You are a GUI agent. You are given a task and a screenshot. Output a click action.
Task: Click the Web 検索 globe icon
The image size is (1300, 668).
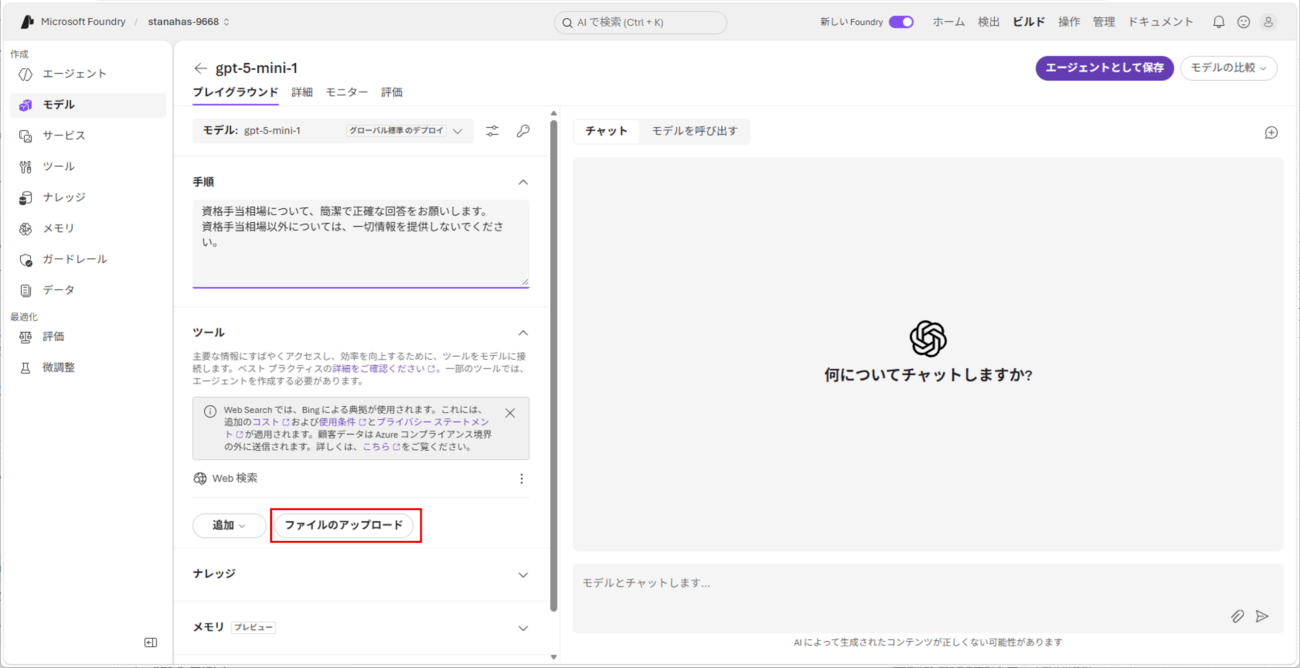(x=200, y=479)
